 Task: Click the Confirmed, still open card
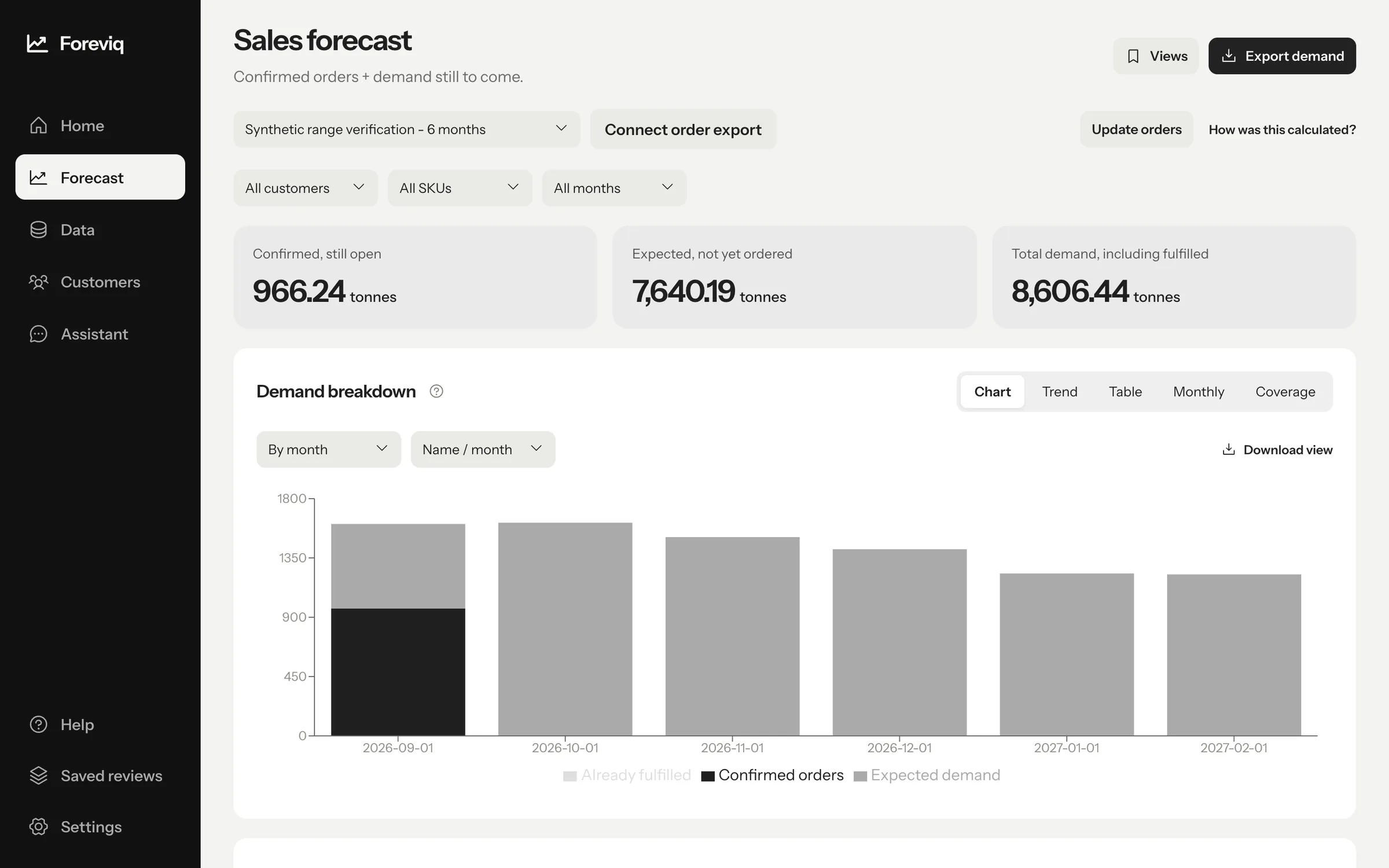tap(415, 277)
